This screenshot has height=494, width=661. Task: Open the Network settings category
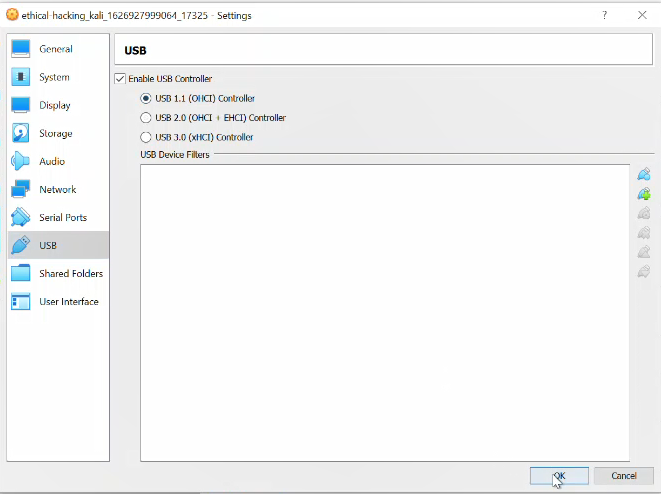(x=58, y=189)
